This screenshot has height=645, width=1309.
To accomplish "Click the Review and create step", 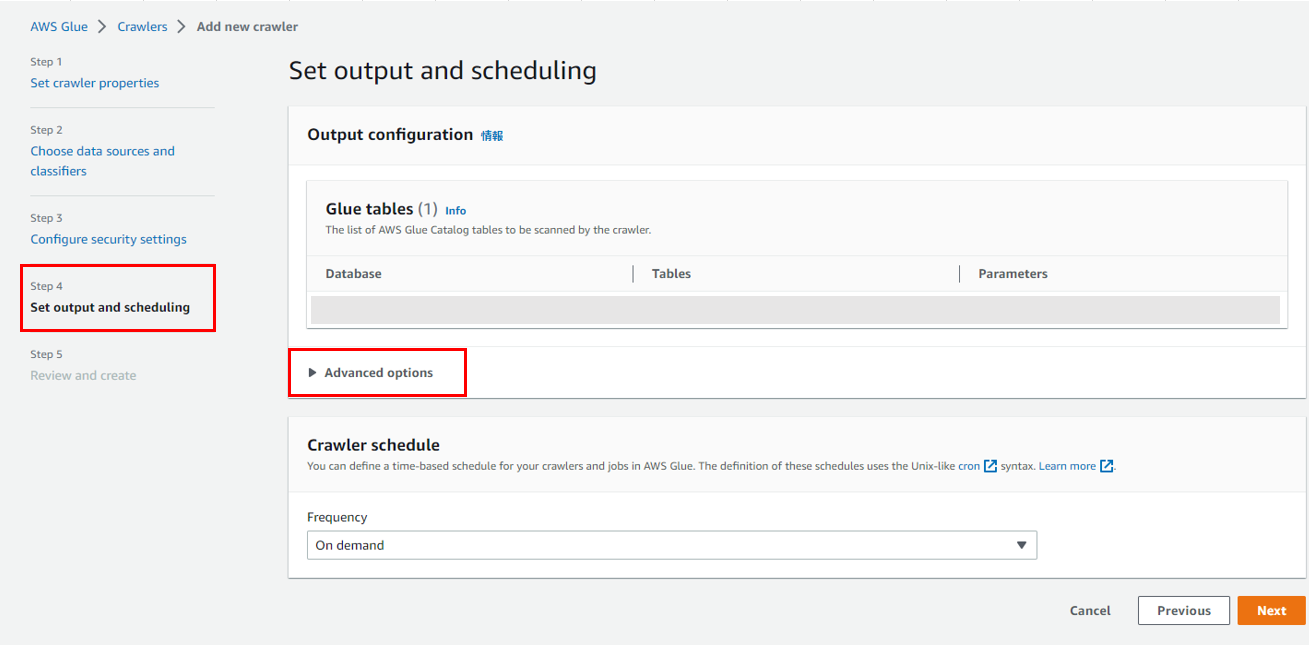I will (x=83, y=375).
